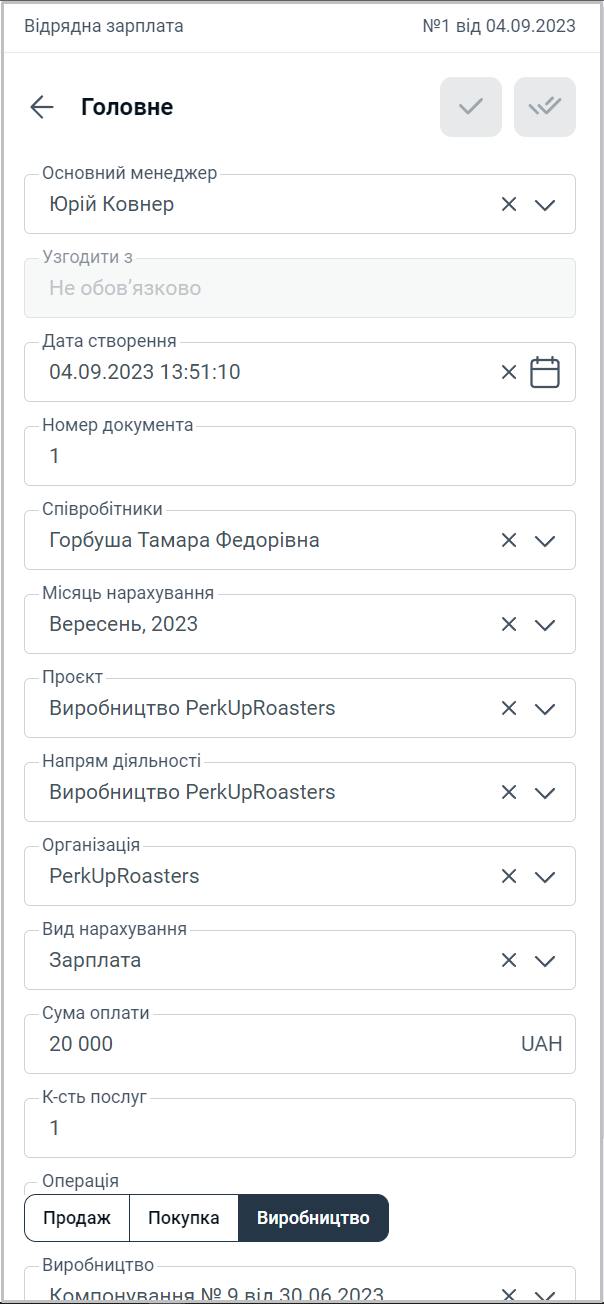Screen dimensions: 604x1304
Task: Select the Продаж operation option
Action: [x=77, y=1218]
